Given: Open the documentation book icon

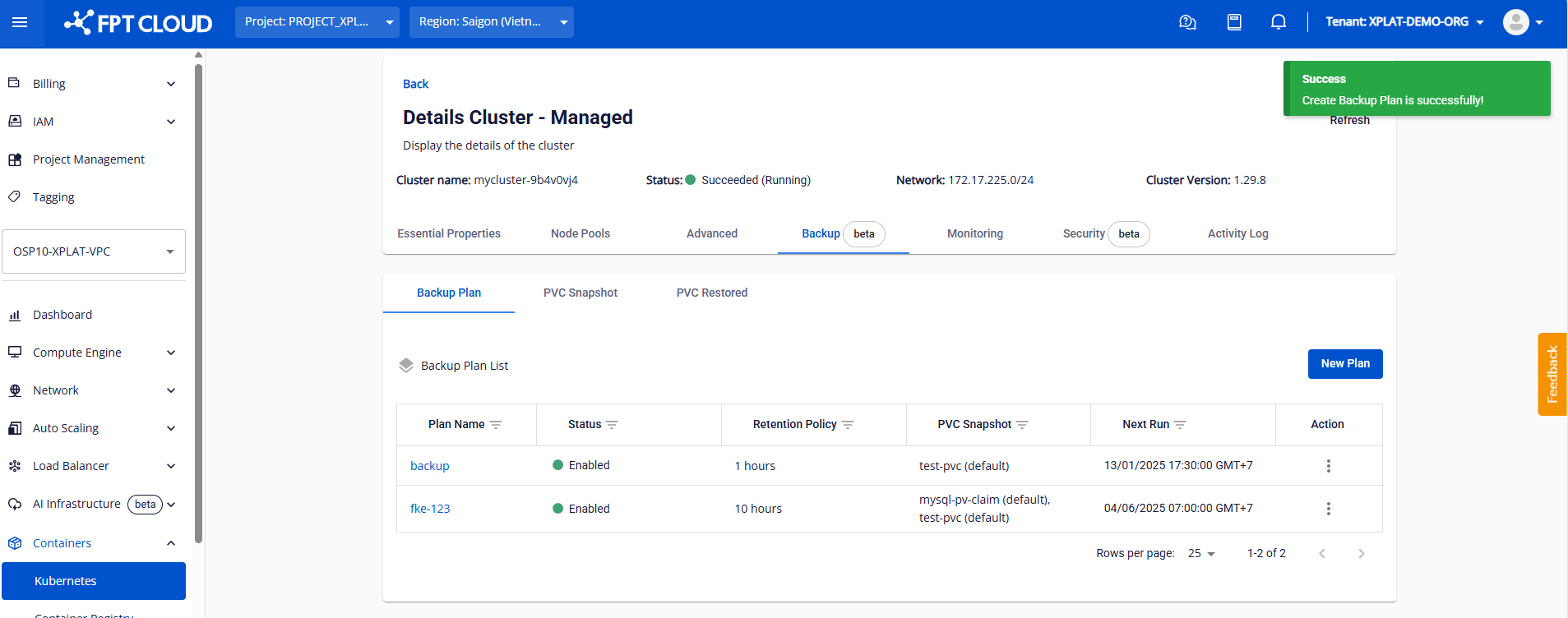Looking at the screenshot, I should 1233,22.
